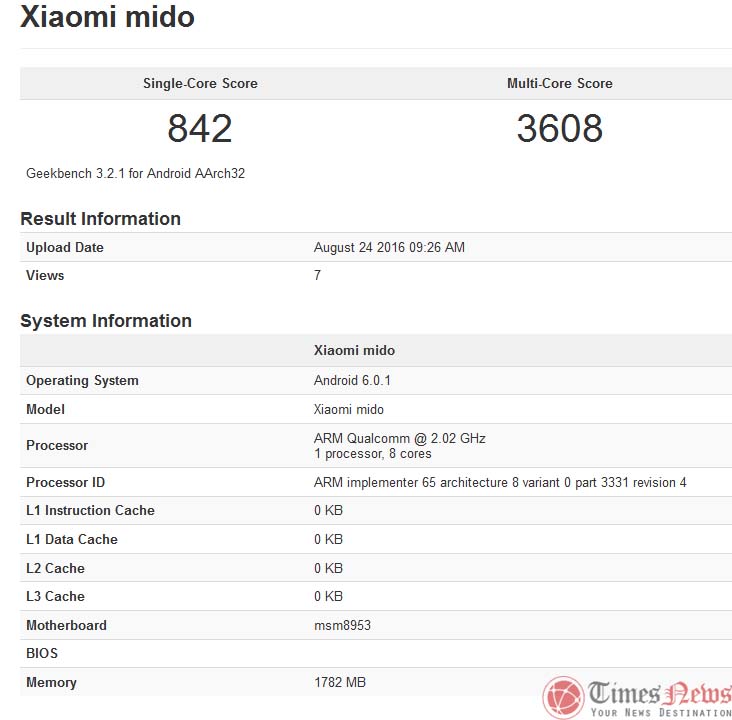This screenshot has height=720, width=732.
Task: Select the Upload Date row label
Action: [65, 247]
